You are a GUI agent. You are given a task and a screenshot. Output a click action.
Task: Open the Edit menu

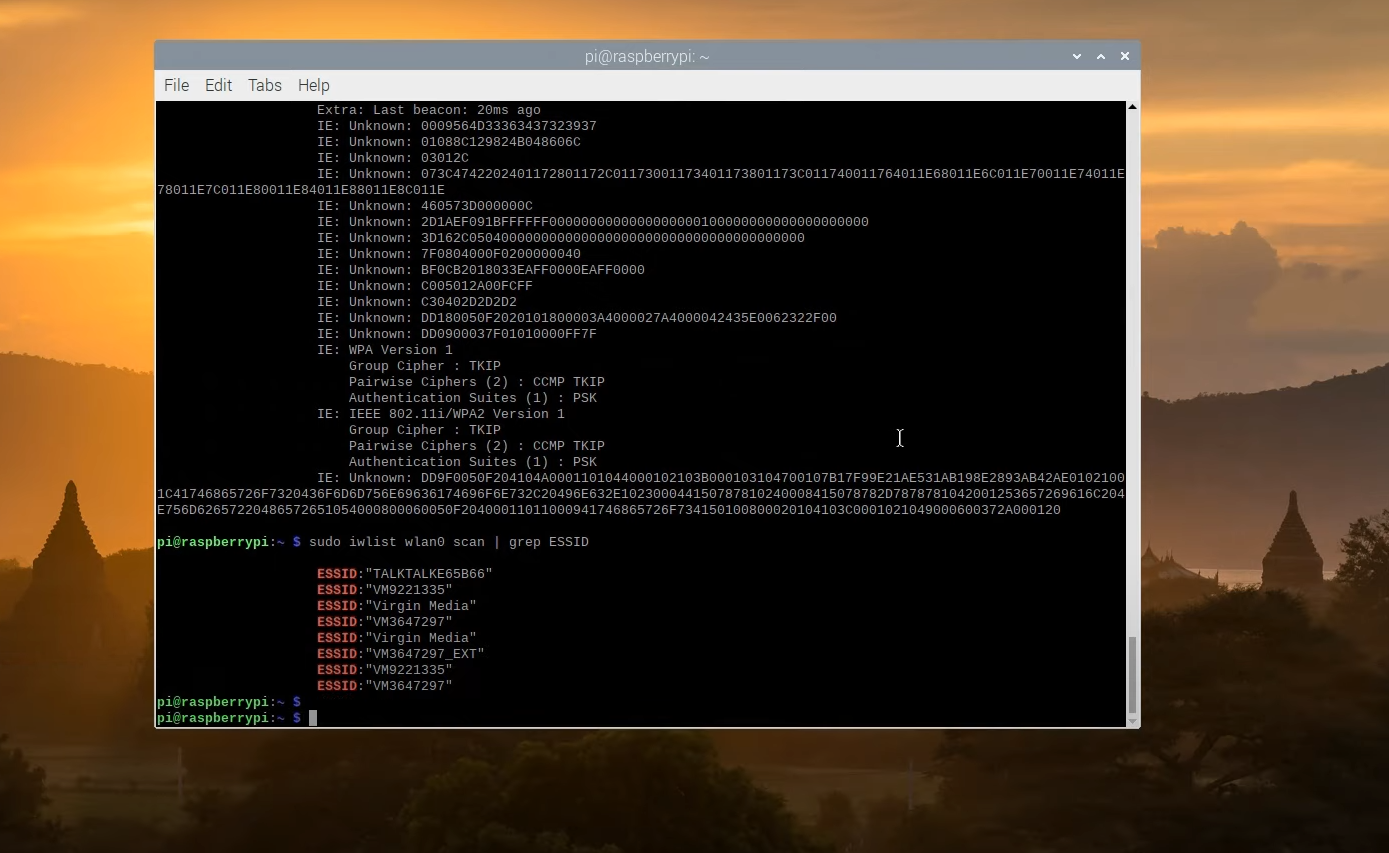(218, 85)
